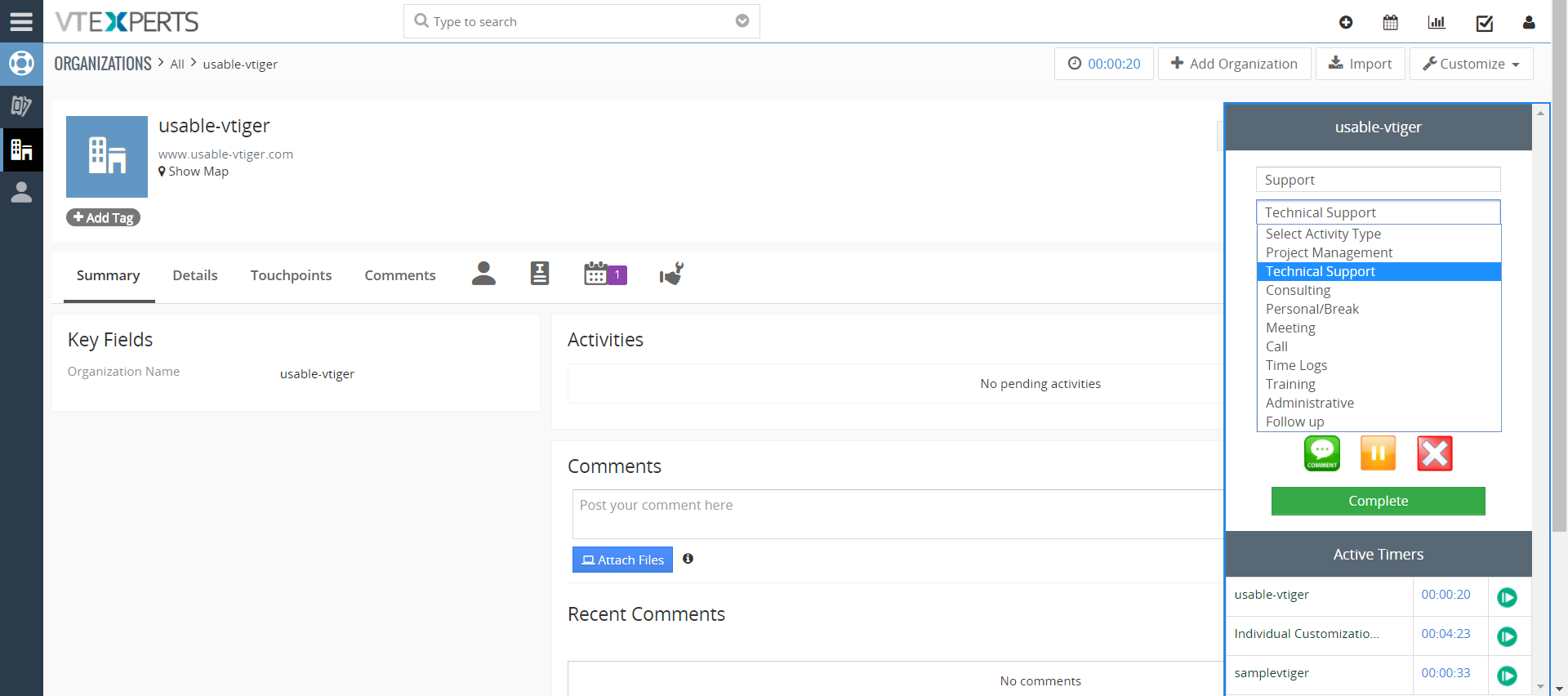The width and height of the screenshot is (1568, 696).
Task: Click the timer 00:00:20 button
Action: pos(1104,64)
